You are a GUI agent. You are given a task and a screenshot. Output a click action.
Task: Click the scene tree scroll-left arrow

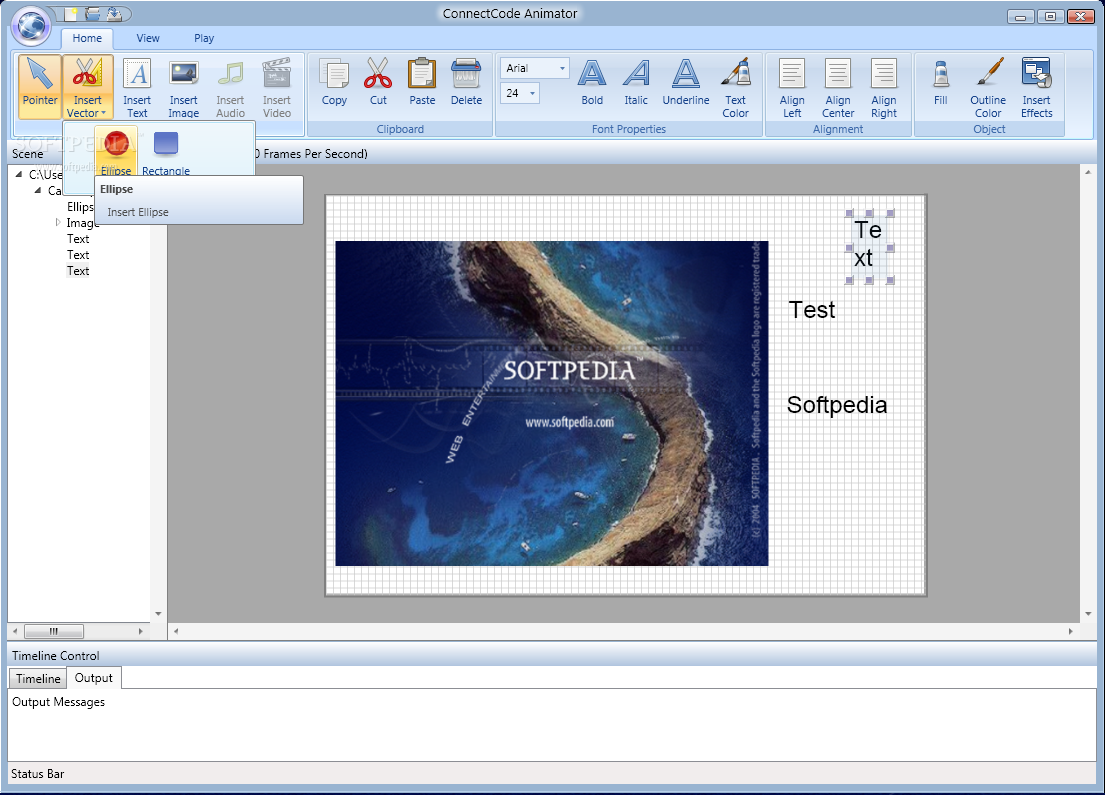click(x=16, y=631)
